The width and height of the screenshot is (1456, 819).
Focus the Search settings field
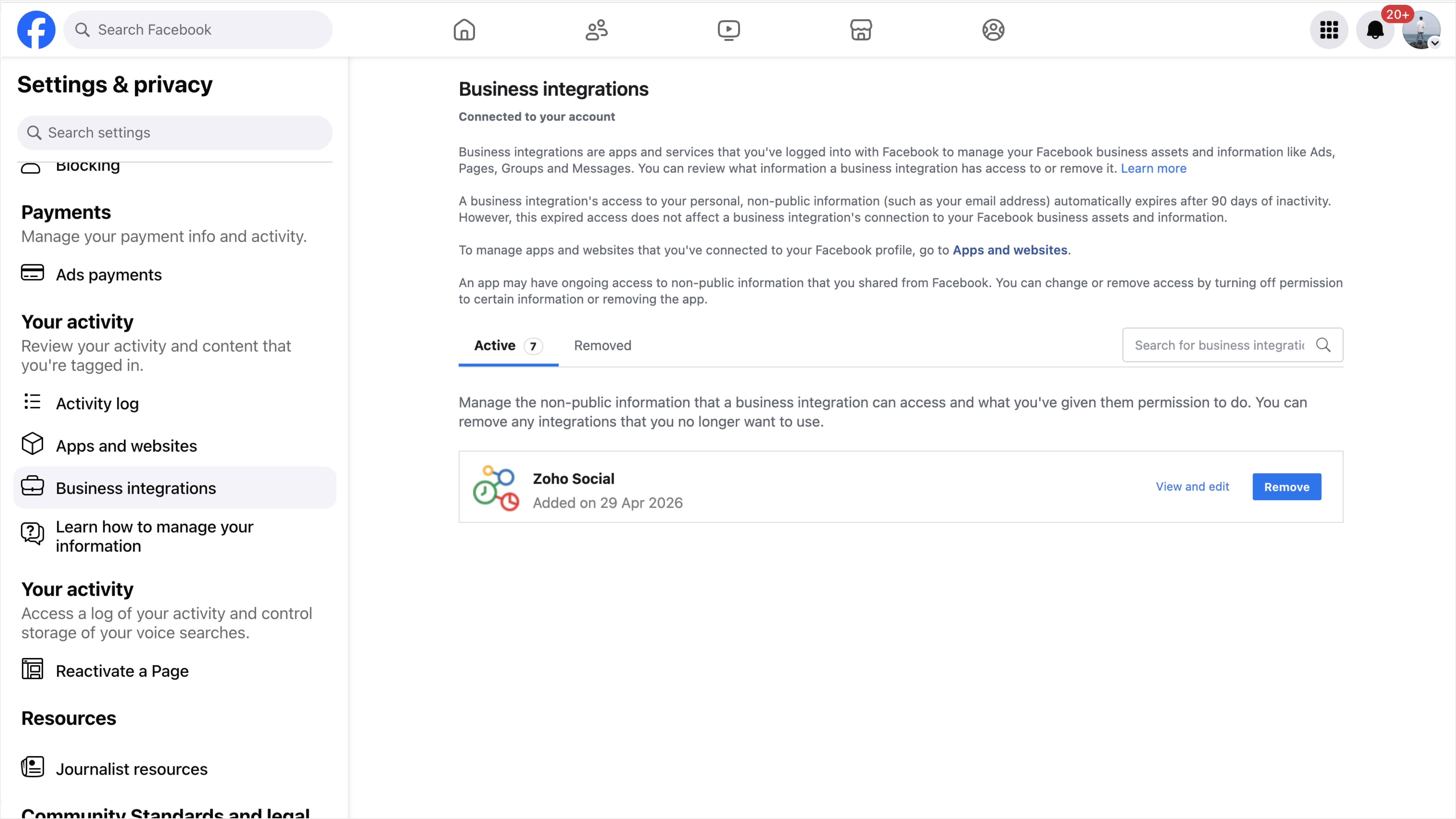(x=175, y=133)
